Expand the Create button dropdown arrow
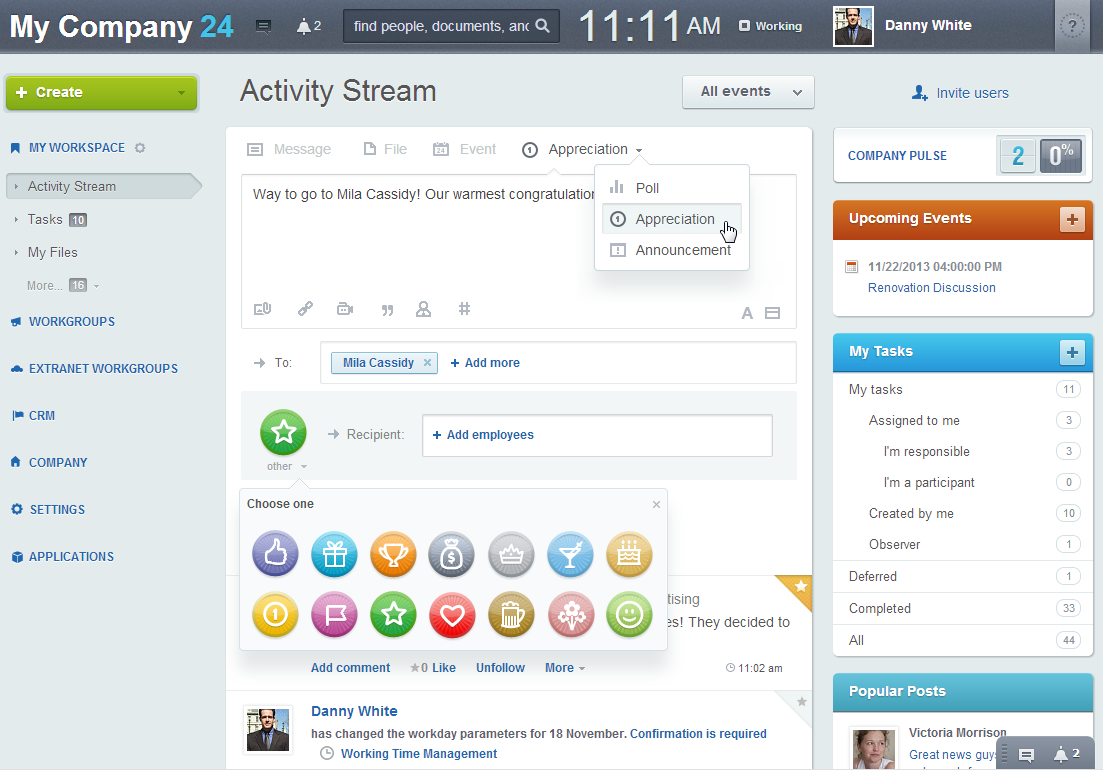Viewport: 1103px width, 770px height. [x=181, y=93]
